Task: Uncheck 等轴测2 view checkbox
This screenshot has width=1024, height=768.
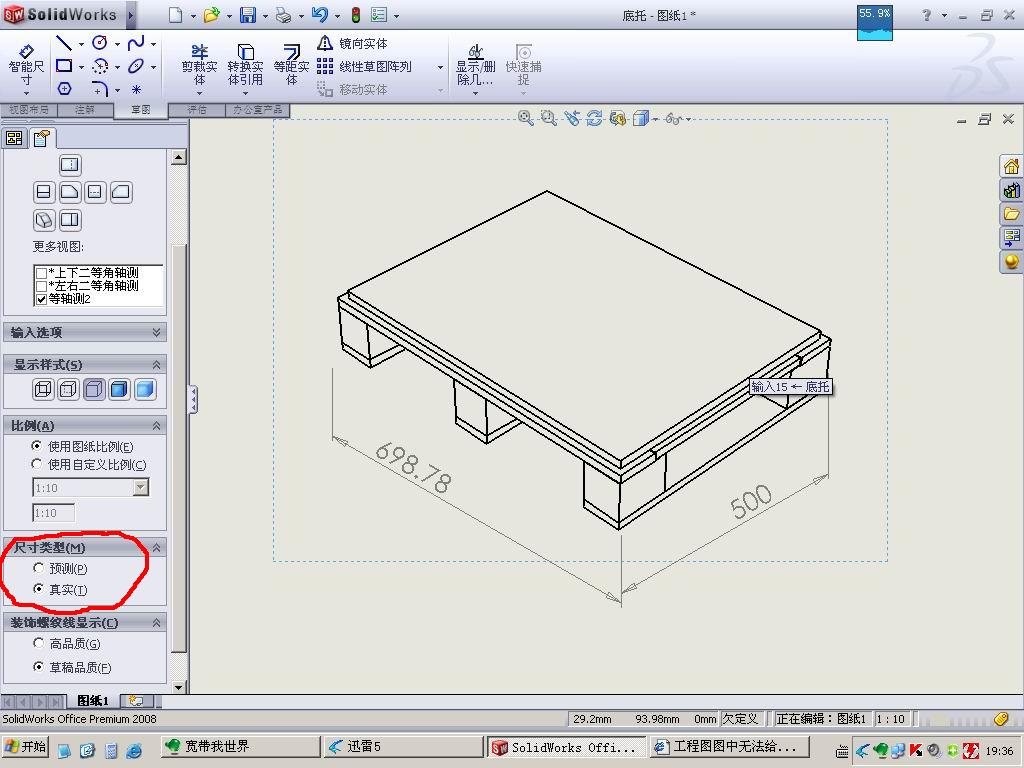Action: tap(42, 299)
